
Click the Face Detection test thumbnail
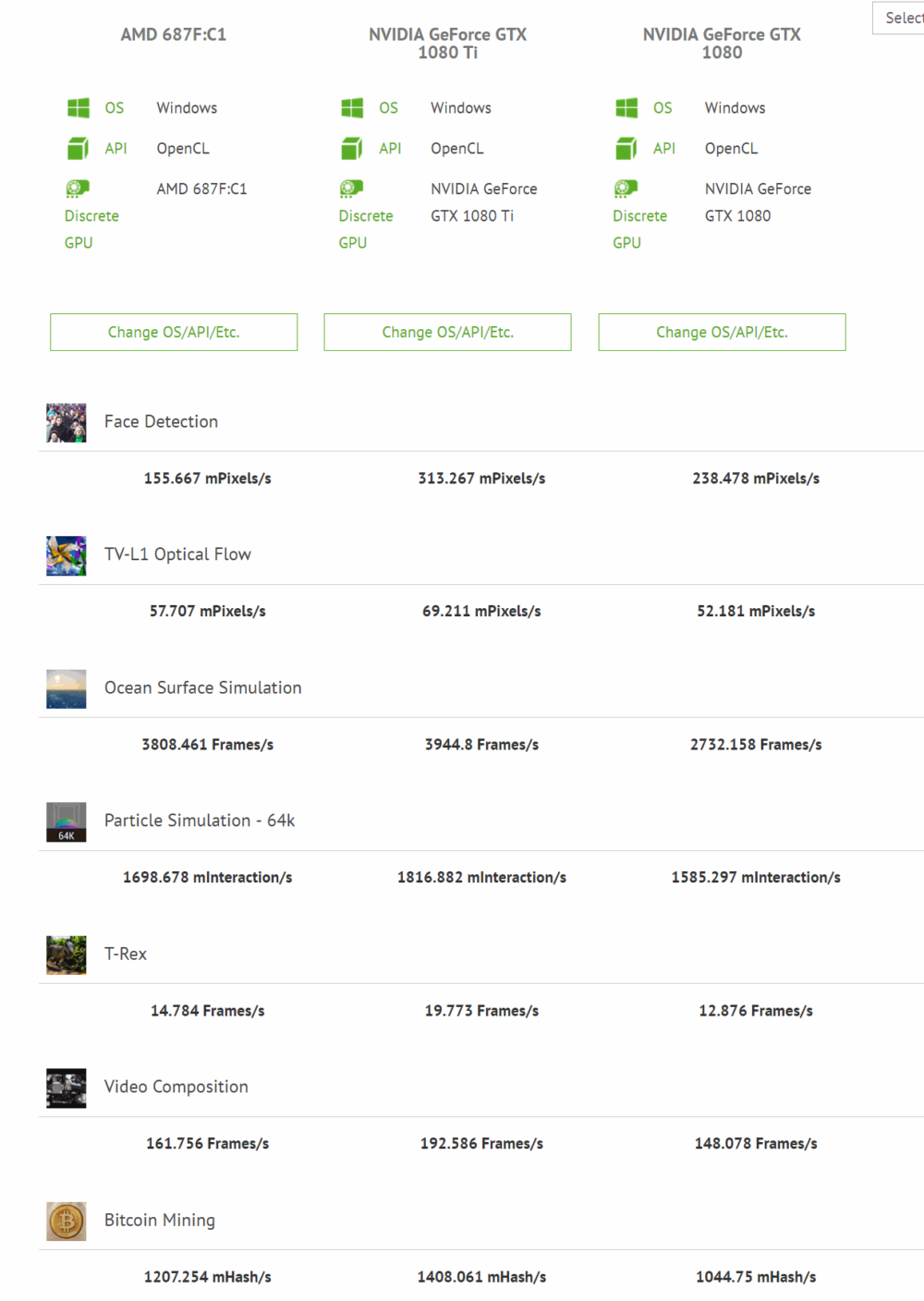coord(66,422)
